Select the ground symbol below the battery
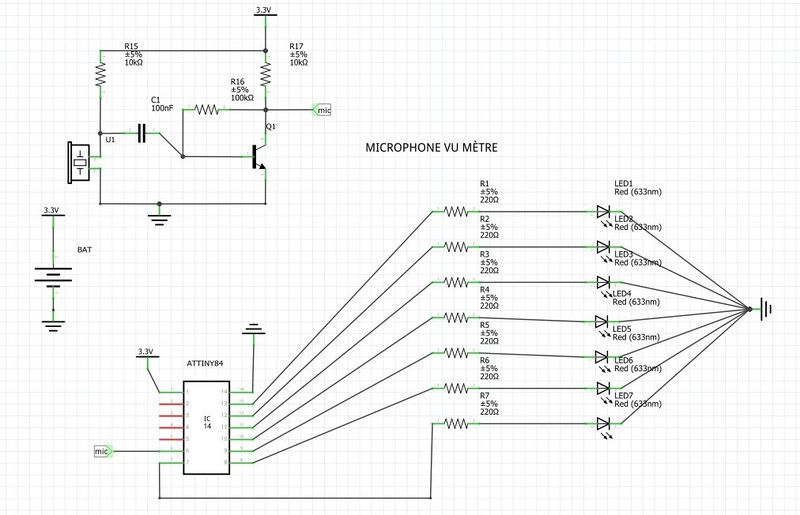 (51, 322)
